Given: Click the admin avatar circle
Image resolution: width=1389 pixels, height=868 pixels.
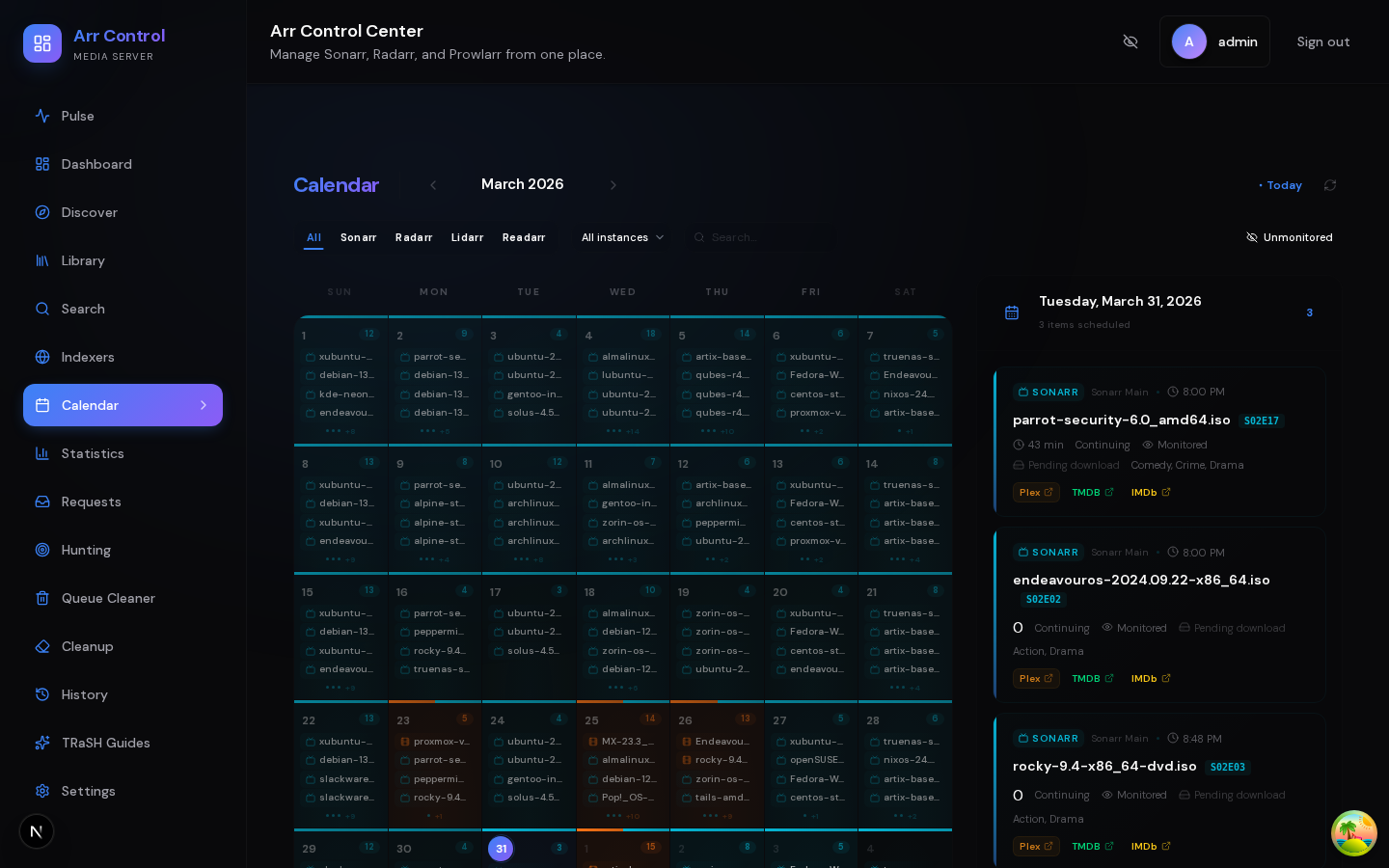Looking at the screenshot, I should (x=1188, y=41).
